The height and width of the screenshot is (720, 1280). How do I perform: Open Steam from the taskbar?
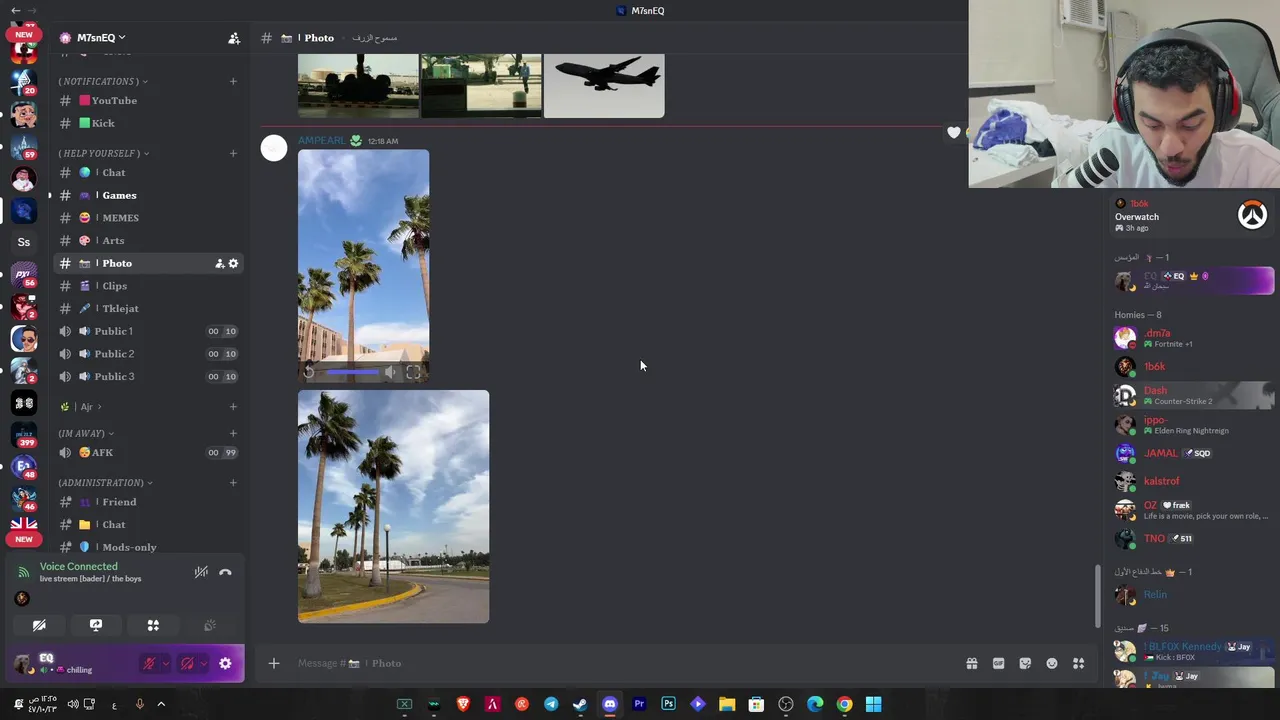(x=580, y=705)
